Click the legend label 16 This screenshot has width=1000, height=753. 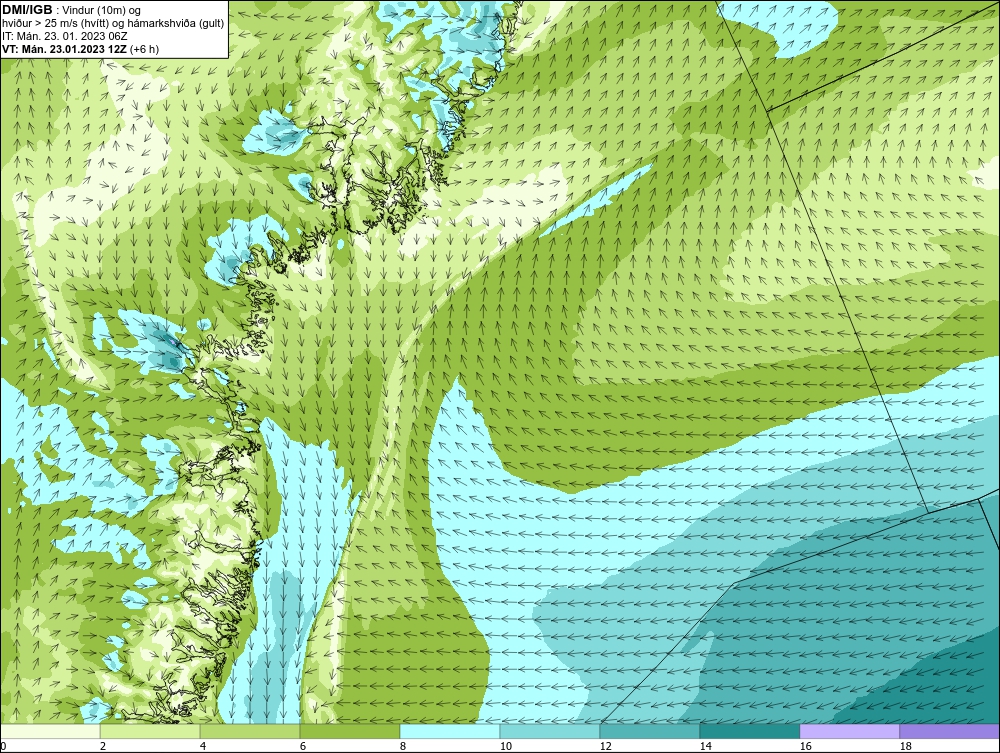pos(805,746)
